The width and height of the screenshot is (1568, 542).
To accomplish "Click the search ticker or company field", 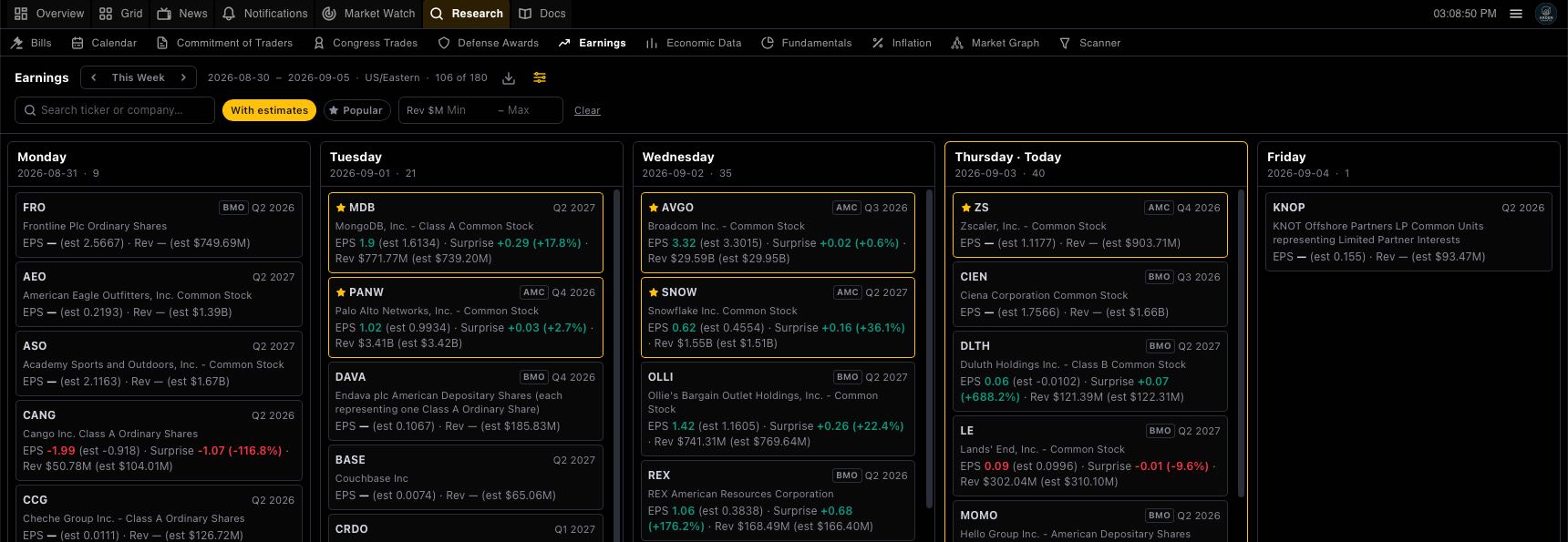I will (115, 110).
